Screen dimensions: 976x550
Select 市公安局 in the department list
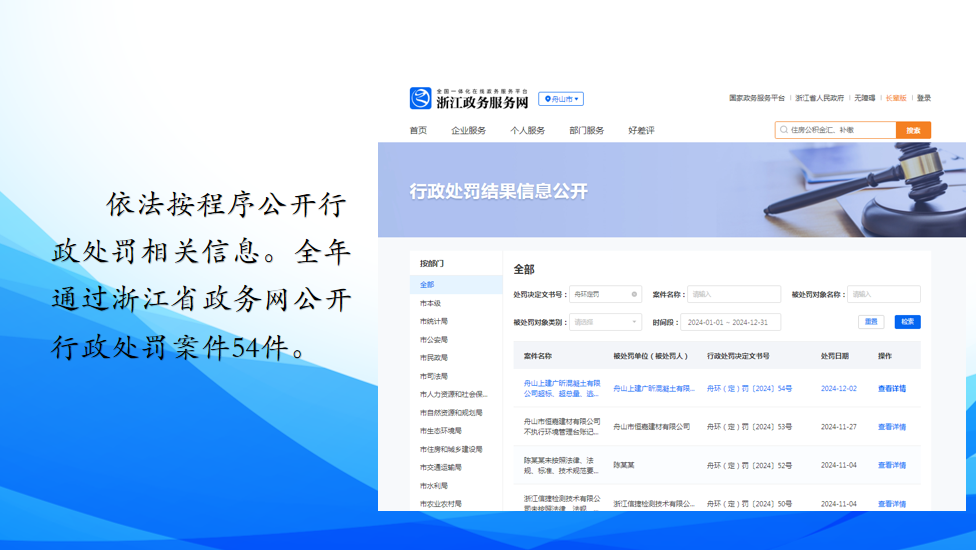point(434,340)
